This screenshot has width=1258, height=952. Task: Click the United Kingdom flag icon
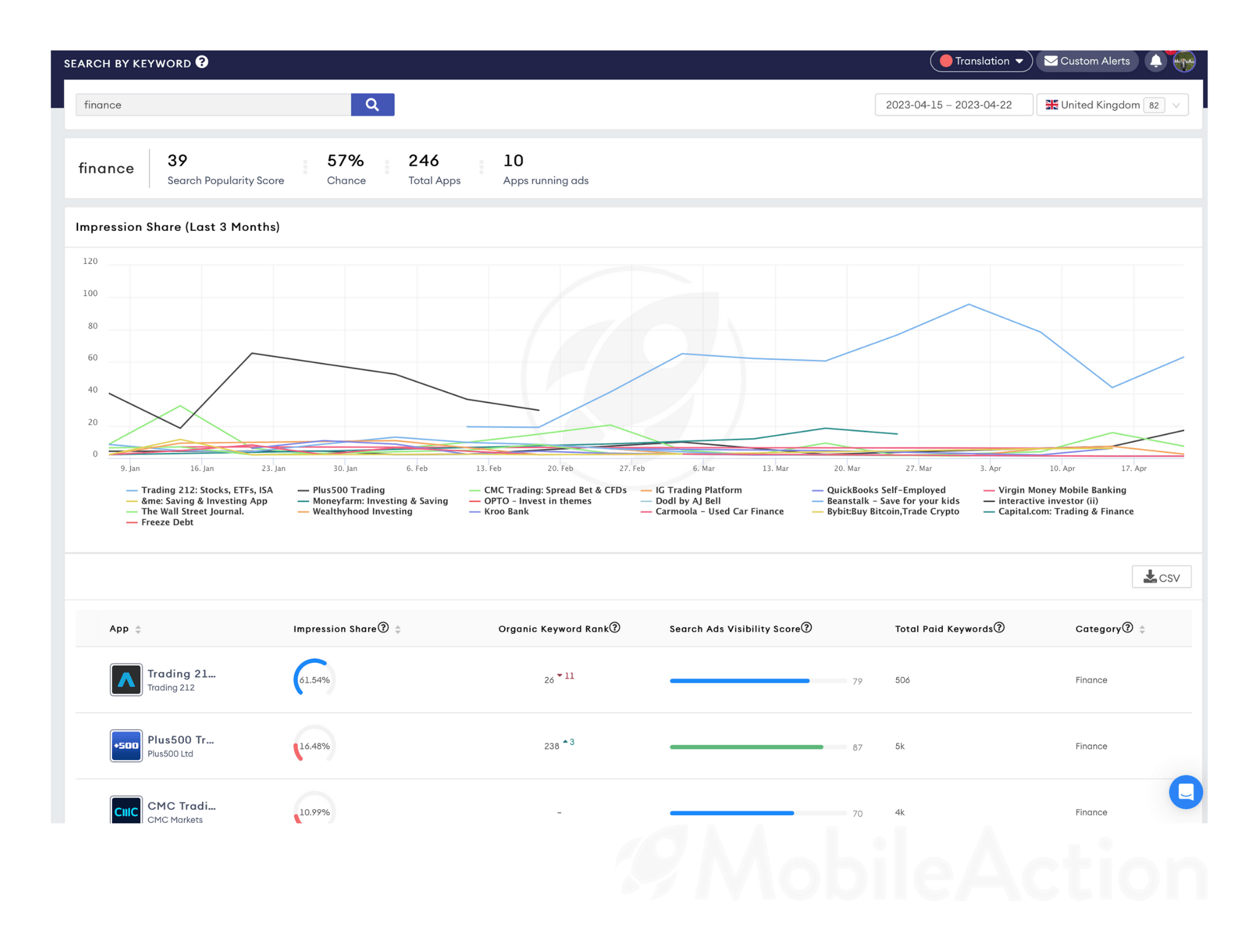coord(1052,105)
